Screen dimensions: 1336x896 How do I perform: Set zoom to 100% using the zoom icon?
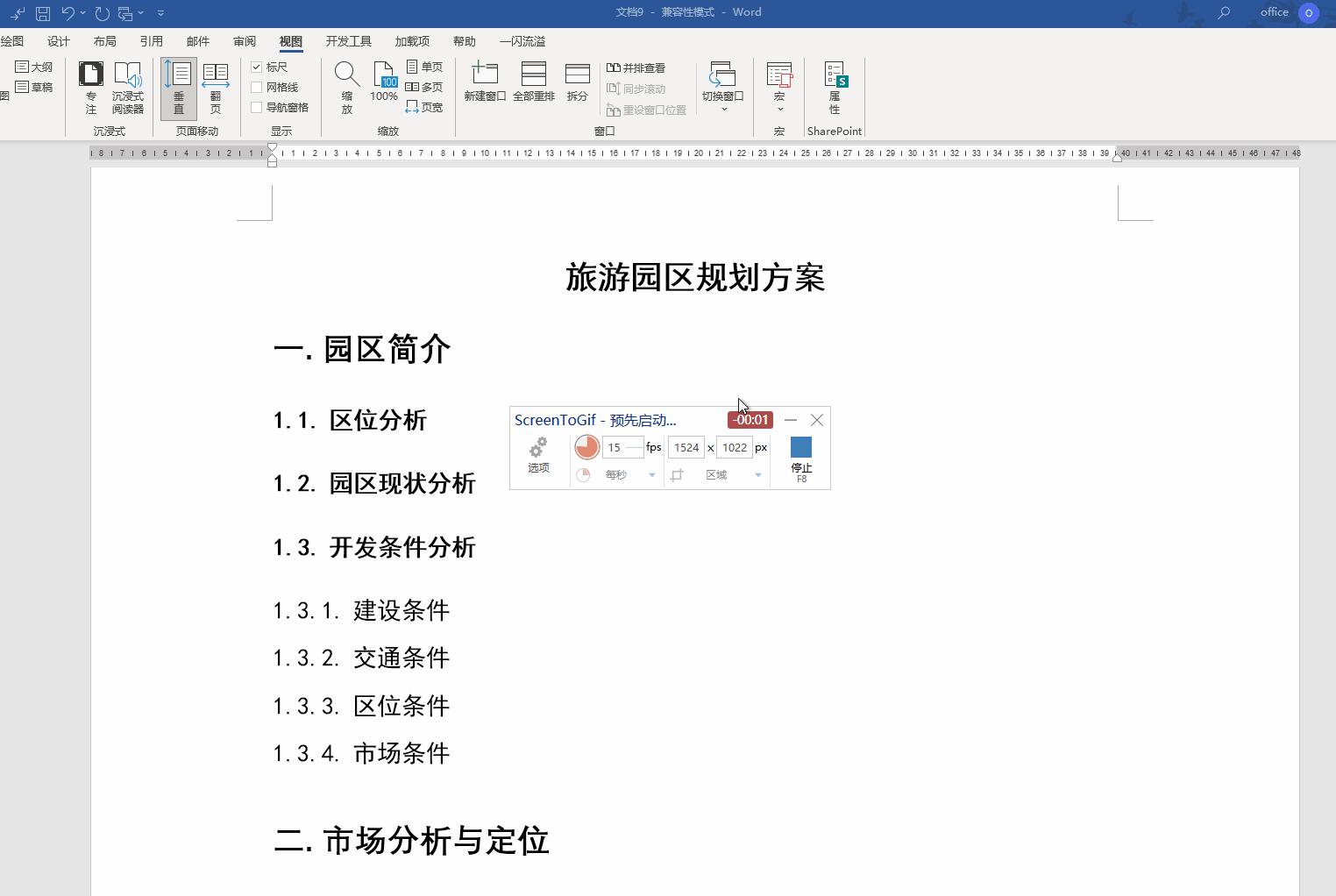pos(384,83)
